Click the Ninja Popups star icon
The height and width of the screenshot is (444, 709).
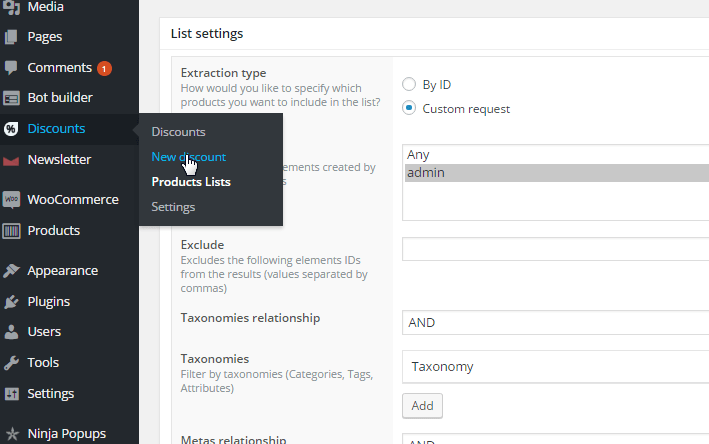(12, 434)
